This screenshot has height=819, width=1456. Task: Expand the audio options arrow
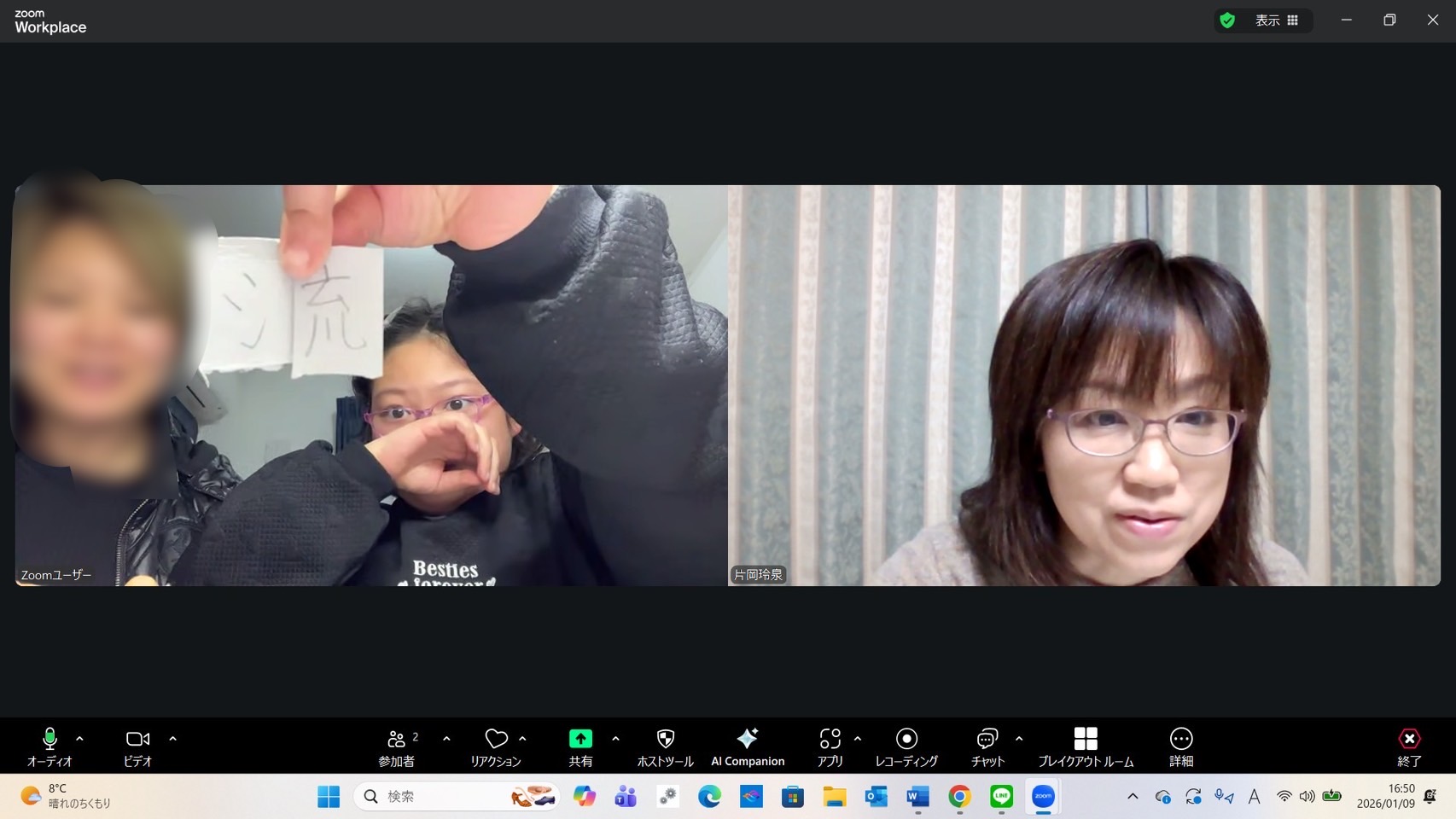[80, 739]
